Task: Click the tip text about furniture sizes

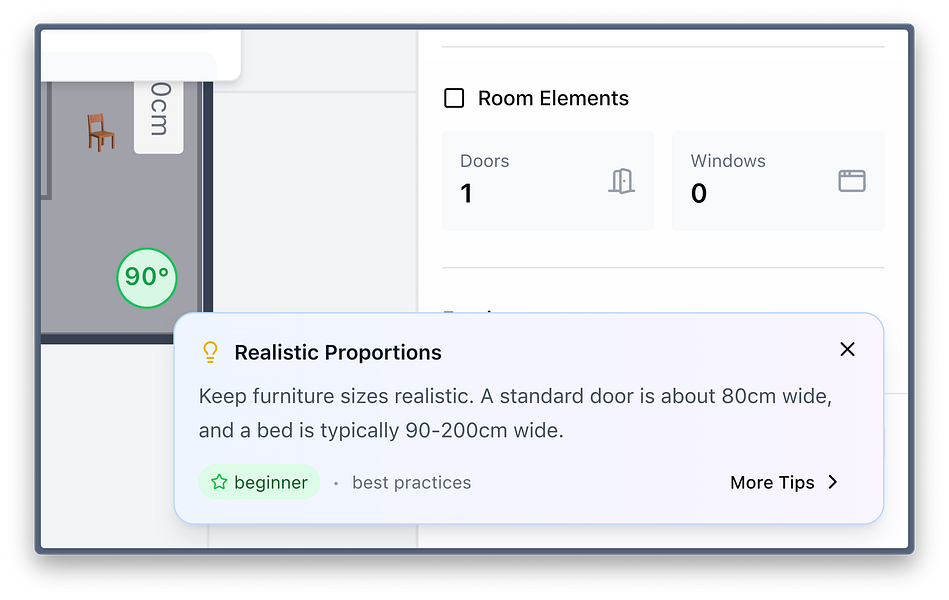Action: point(515,413)
